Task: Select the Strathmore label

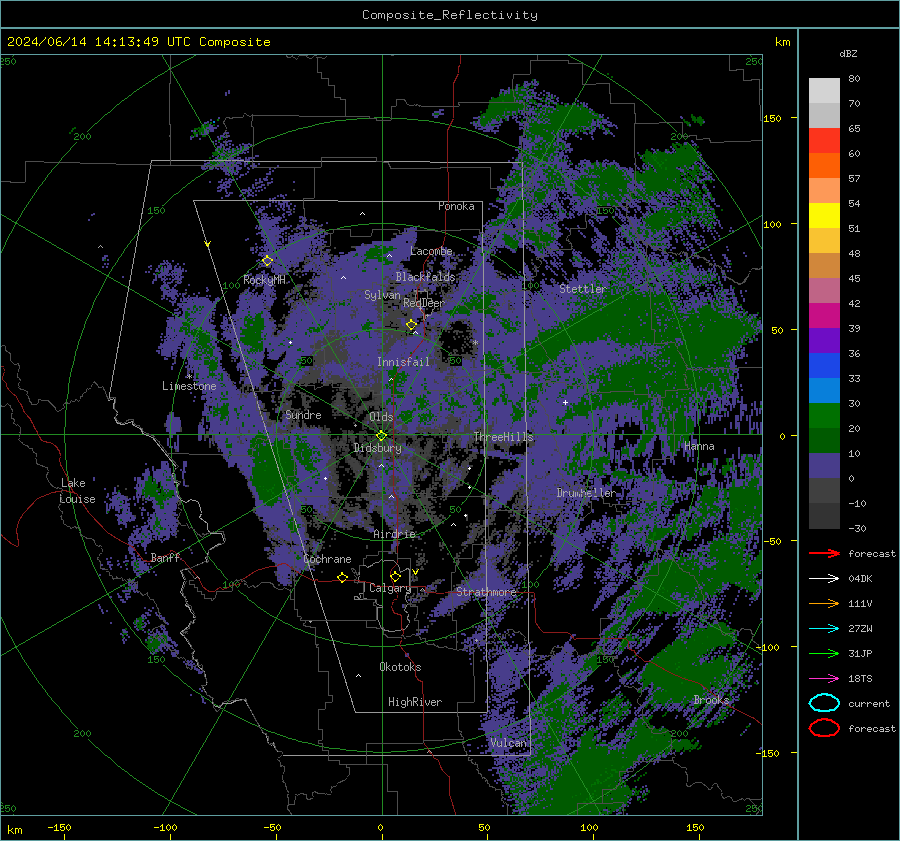Action: pyautogui.click(x=486, y=592)
